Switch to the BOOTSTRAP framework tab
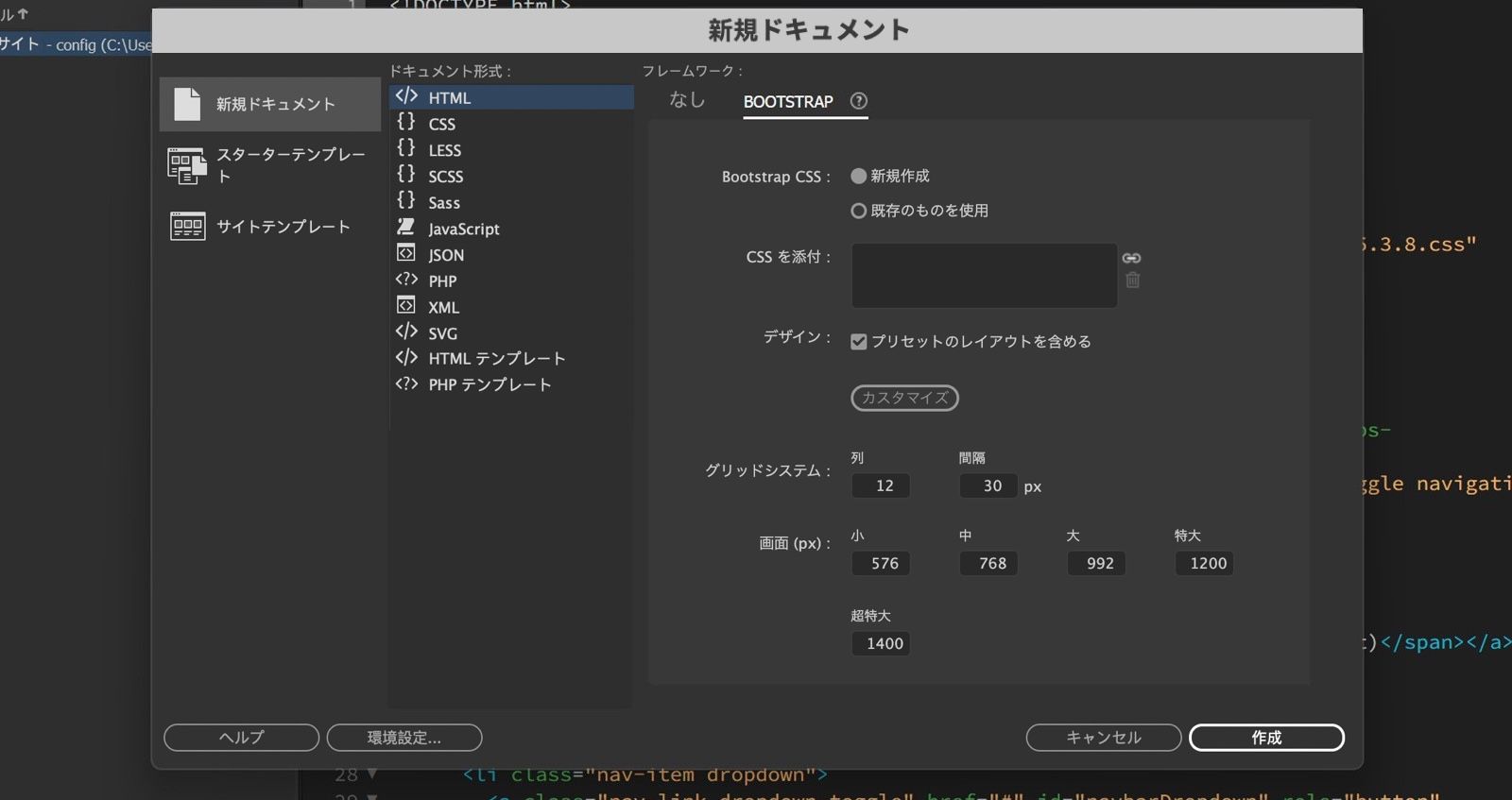Viewport: 1512px width, 800px height. pyautogui.click(x=788, y=102)
